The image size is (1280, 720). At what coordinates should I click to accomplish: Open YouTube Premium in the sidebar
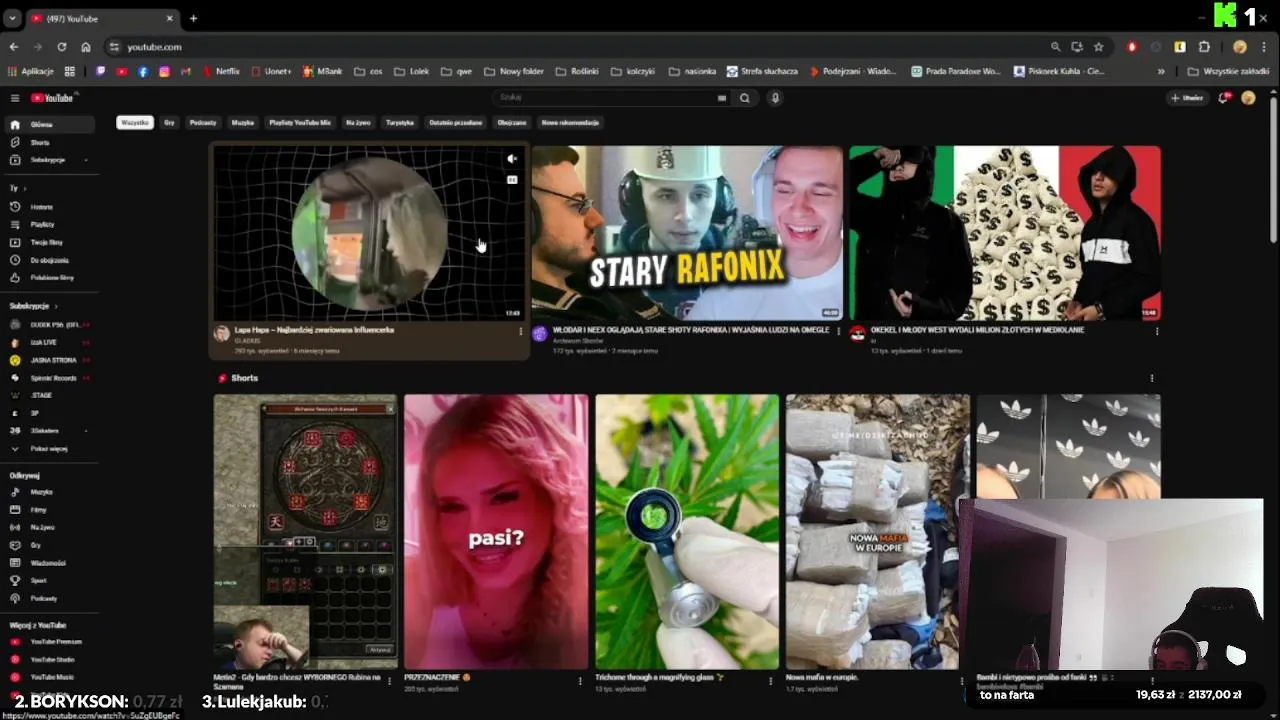[50, 642]
